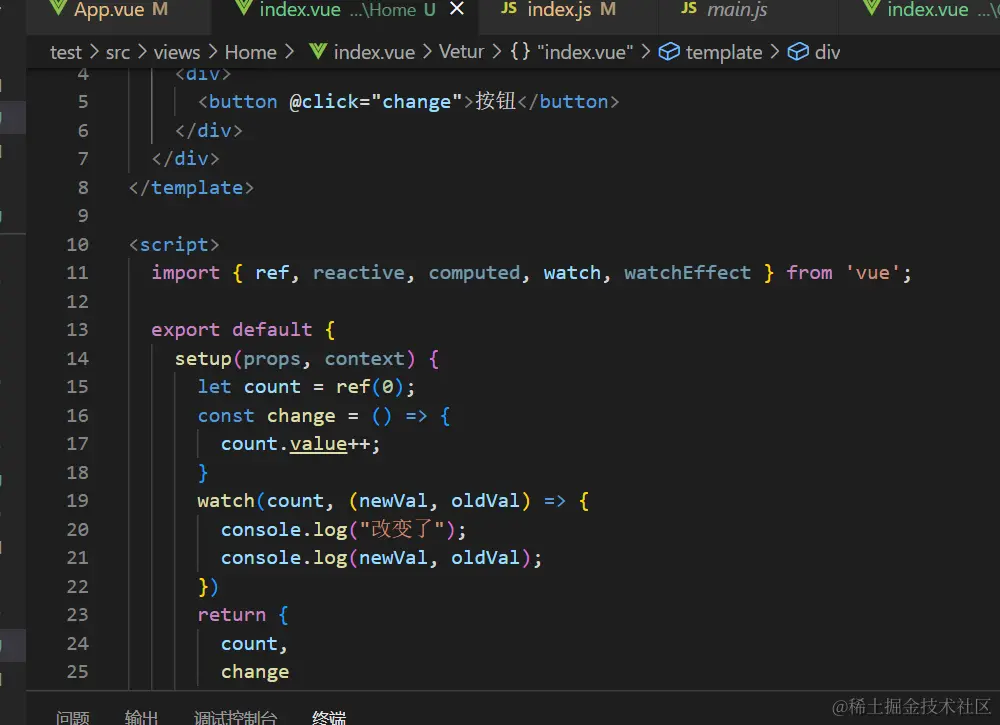Image resolution: width=1000 pixels, height=725 pixels.
Task: Click 'ref(0)' on line 15
Action: tap(370, 387)
